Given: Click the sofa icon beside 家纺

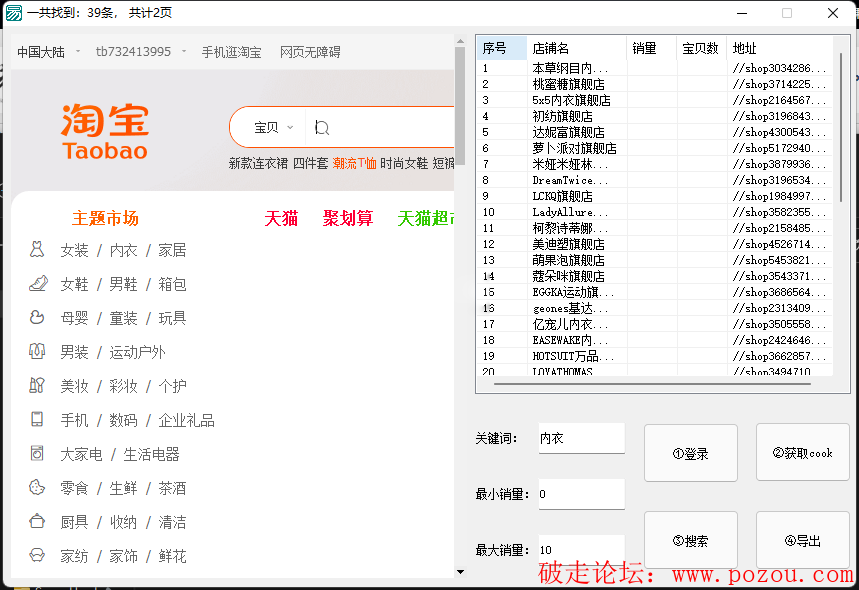Looking at the screenshot, I should [x=37, y=555].
